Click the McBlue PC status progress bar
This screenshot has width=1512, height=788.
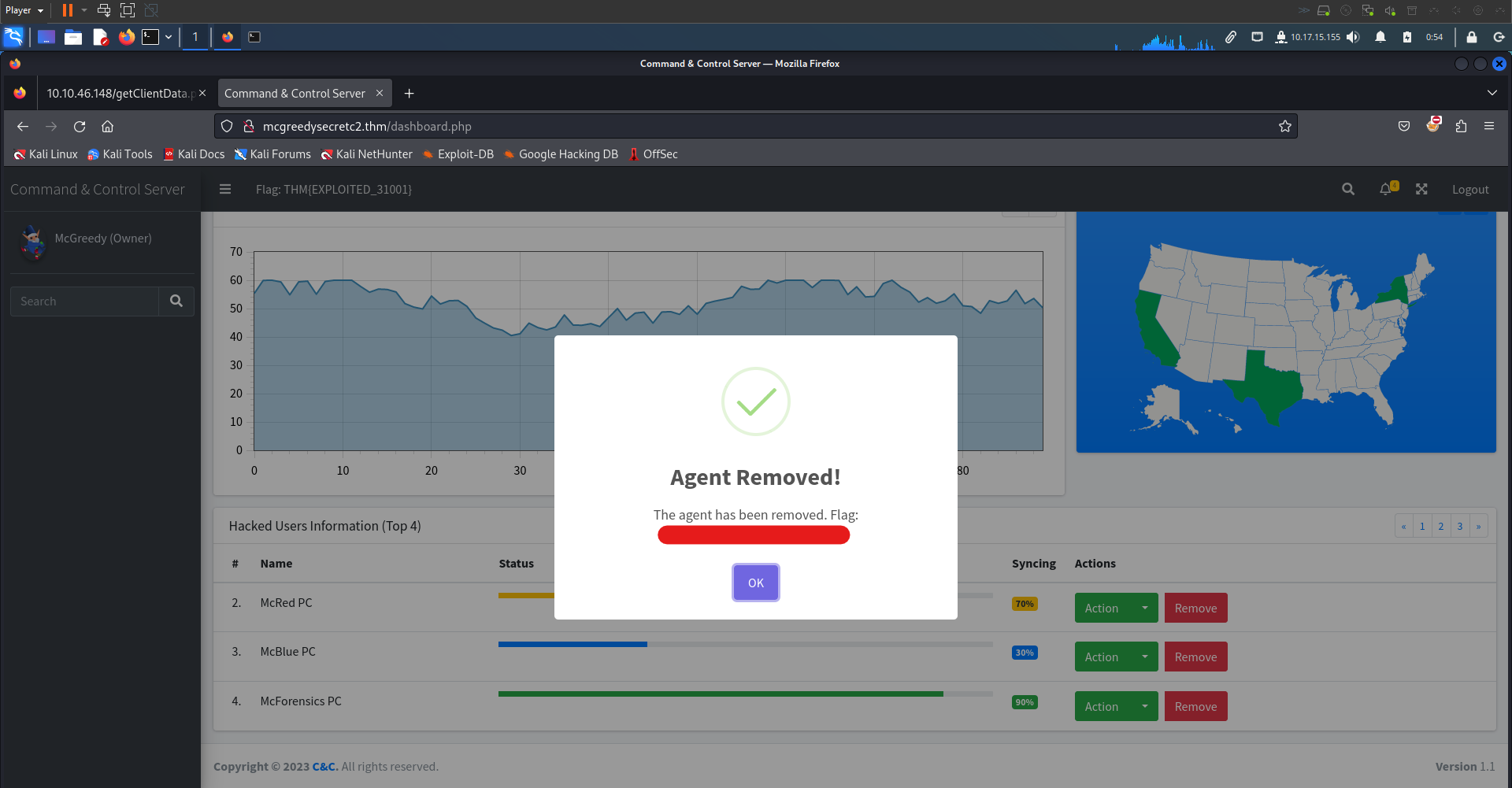(x=745, y=644)
